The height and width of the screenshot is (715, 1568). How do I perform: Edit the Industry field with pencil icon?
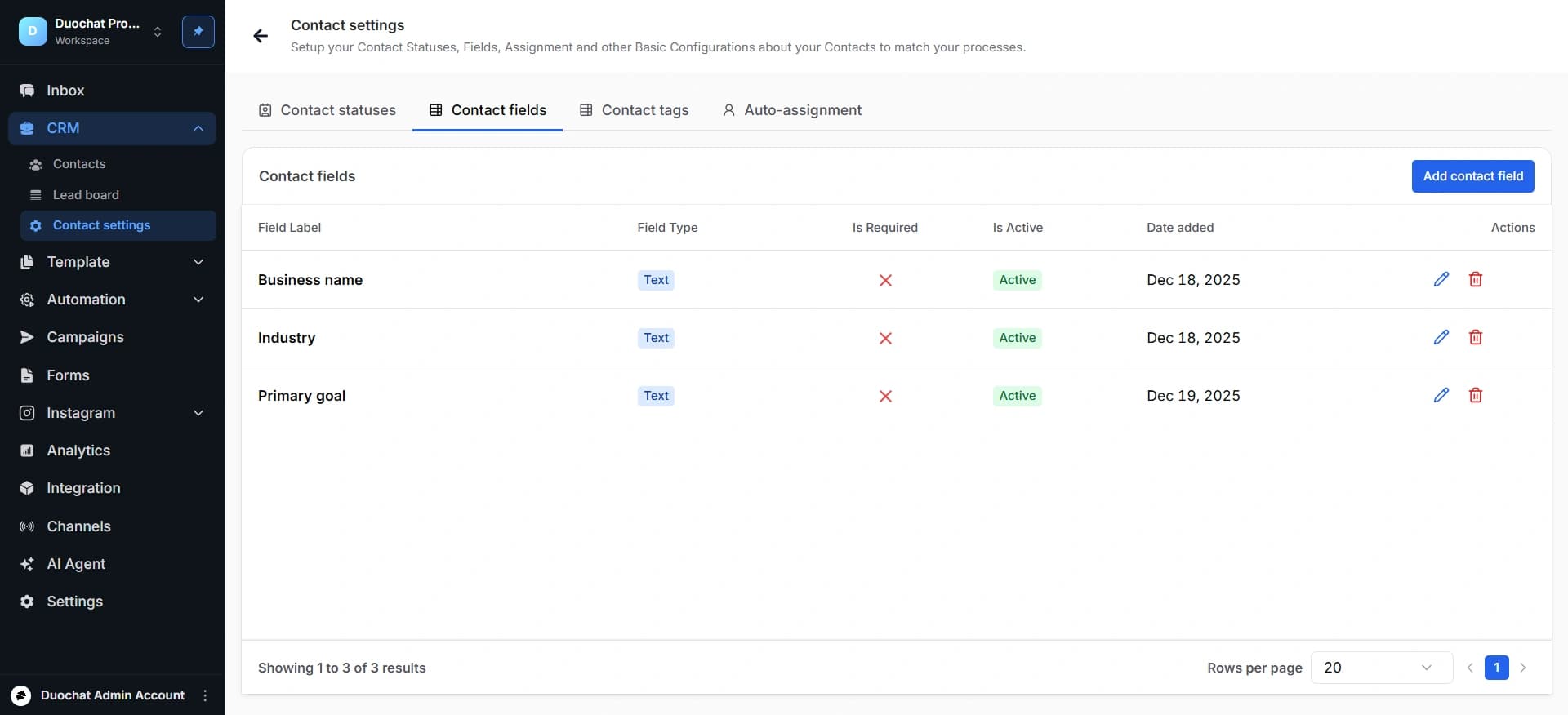coord(1441,337)
